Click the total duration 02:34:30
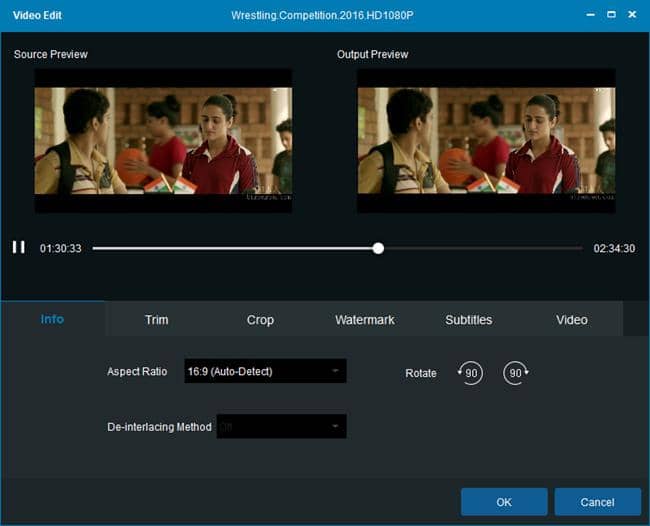 (x=614, y=248)
